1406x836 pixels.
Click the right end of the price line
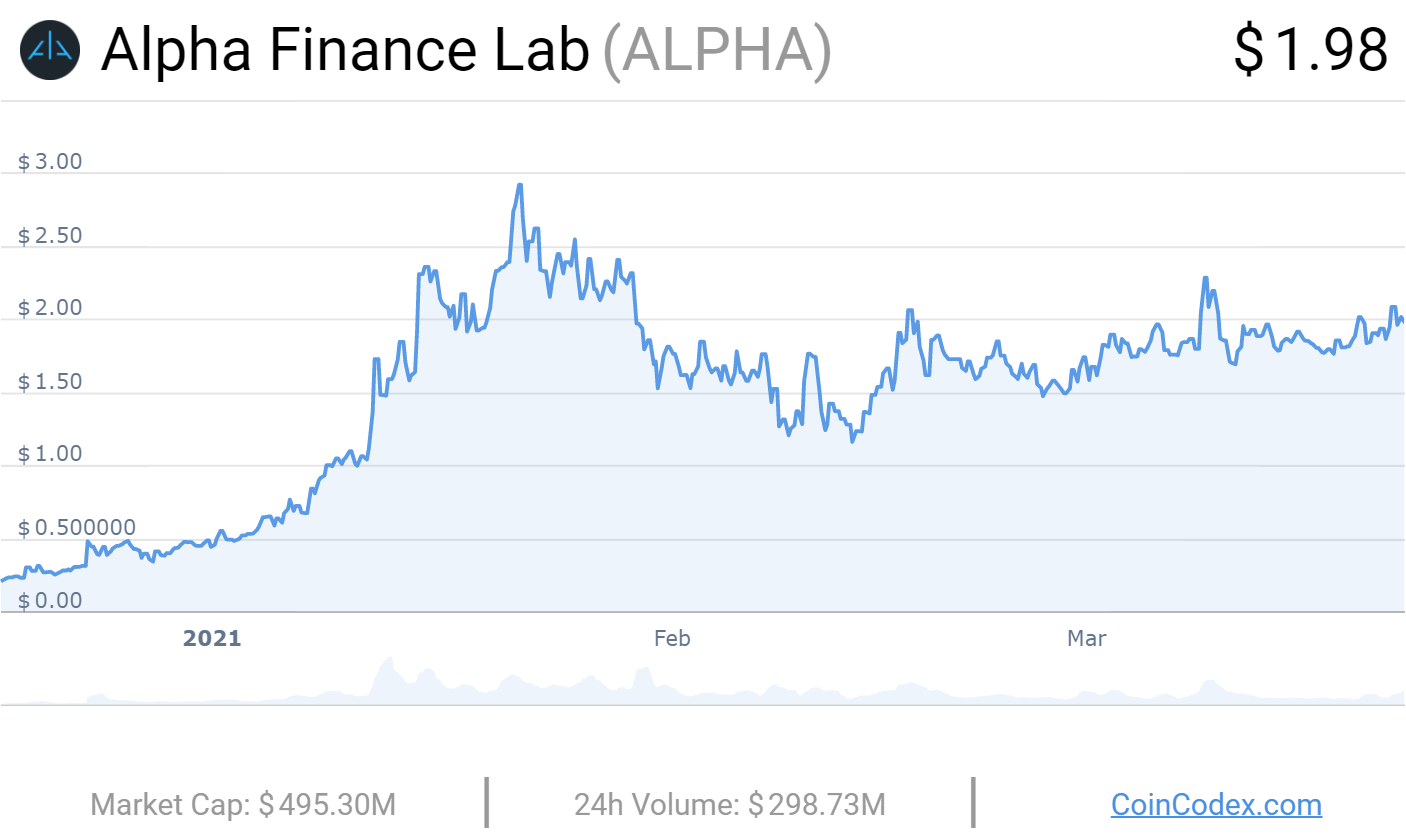[x=1402, y=321]
